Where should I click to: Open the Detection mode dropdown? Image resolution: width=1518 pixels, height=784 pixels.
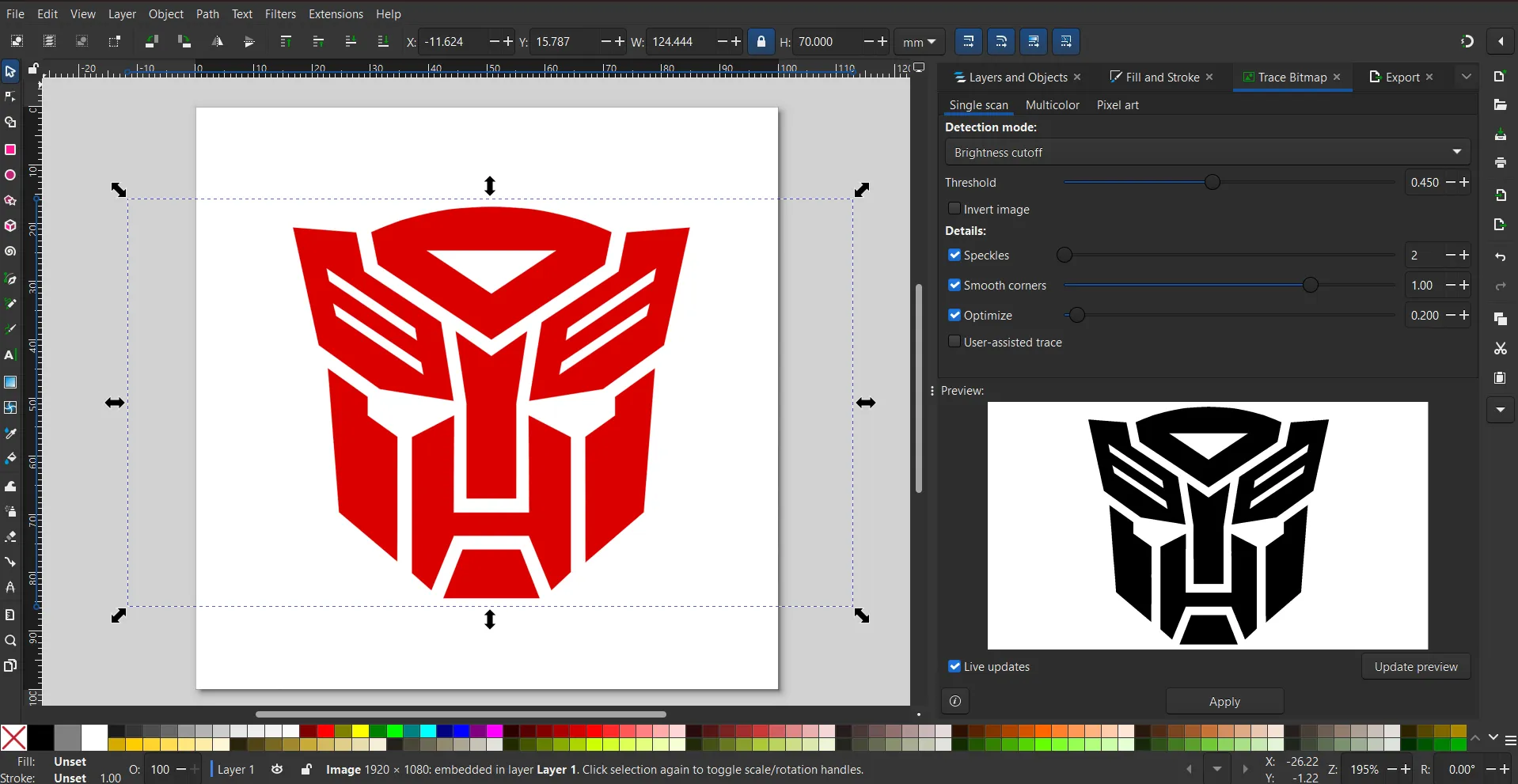pos(1208,152)
